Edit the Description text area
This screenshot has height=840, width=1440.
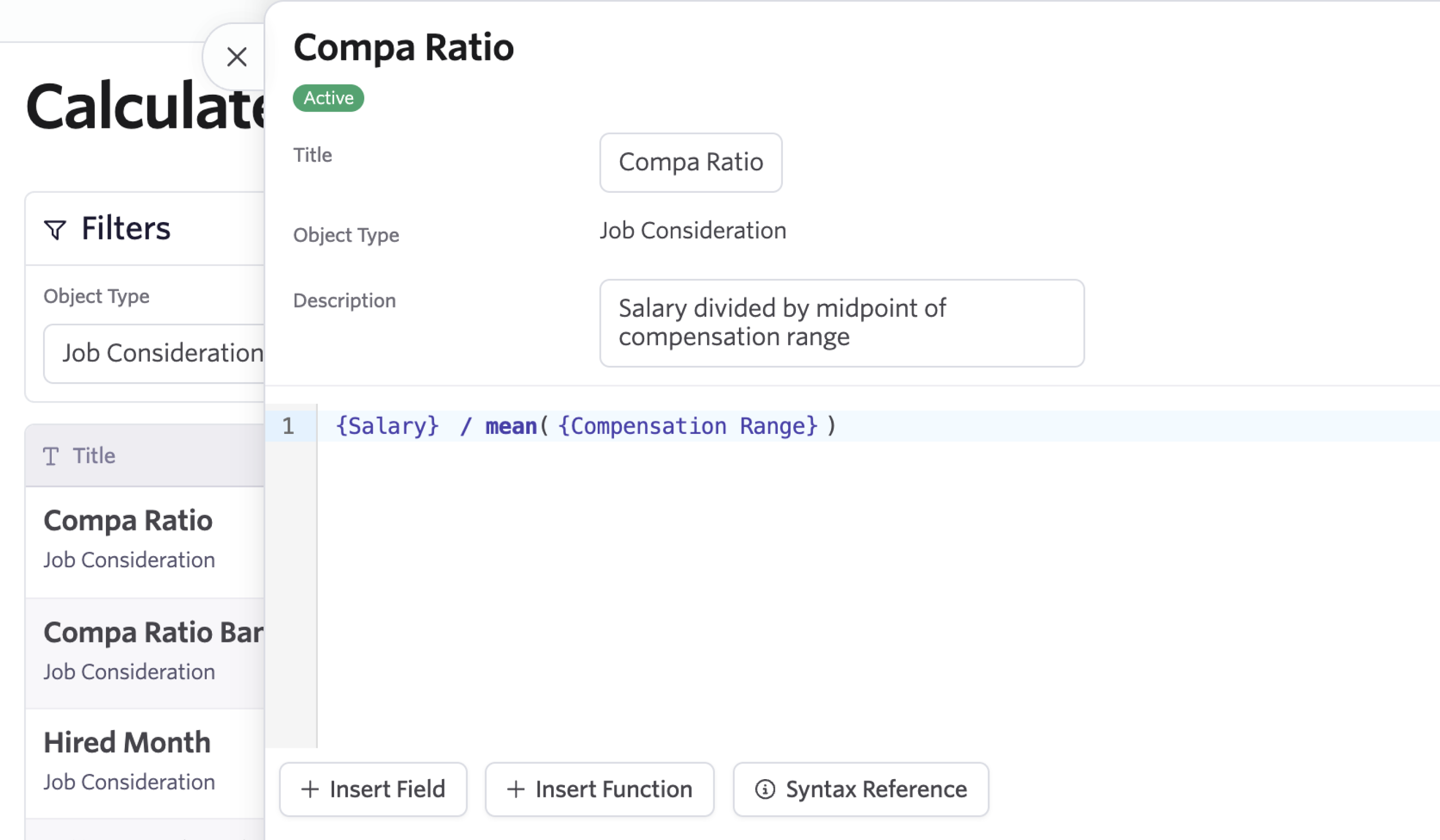841,323
